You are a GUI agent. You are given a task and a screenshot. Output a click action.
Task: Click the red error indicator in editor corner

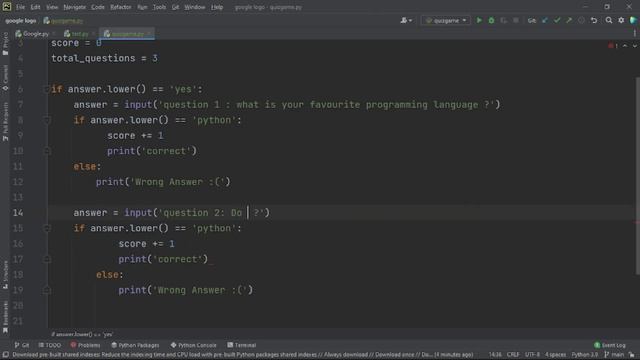[x=613, y=46]
